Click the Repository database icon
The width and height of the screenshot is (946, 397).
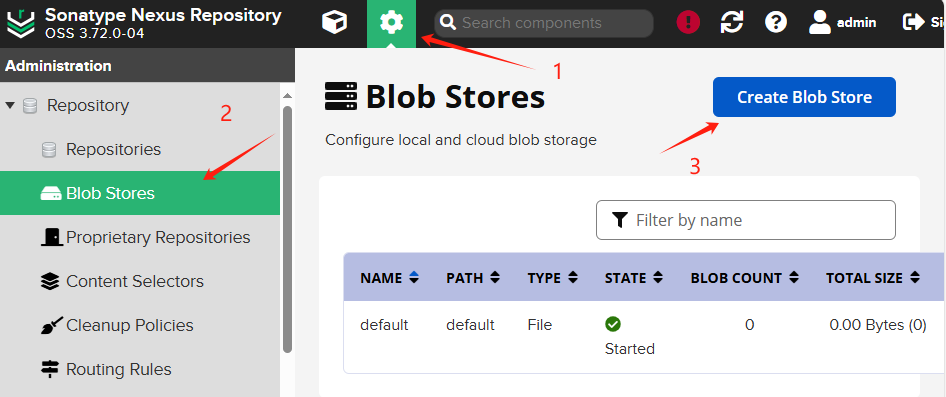(30, 106)
